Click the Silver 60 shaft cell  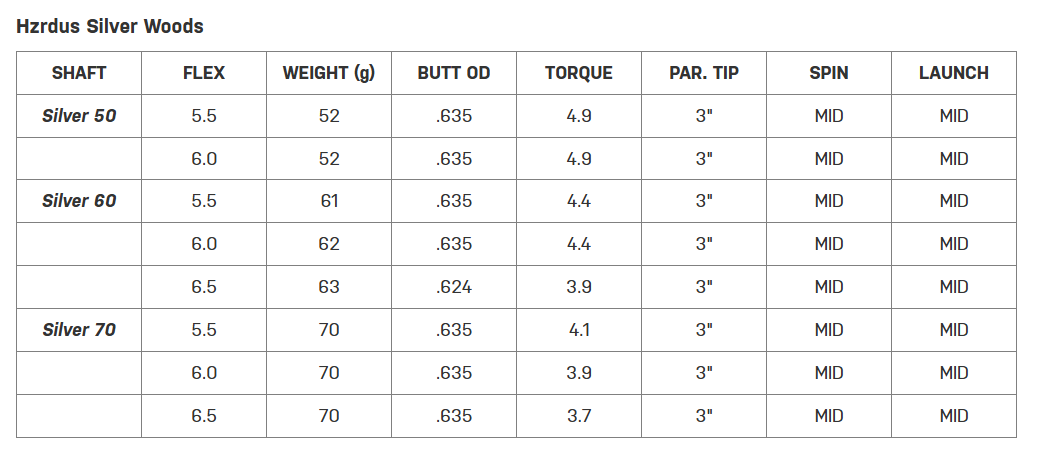tap(79, 201)
